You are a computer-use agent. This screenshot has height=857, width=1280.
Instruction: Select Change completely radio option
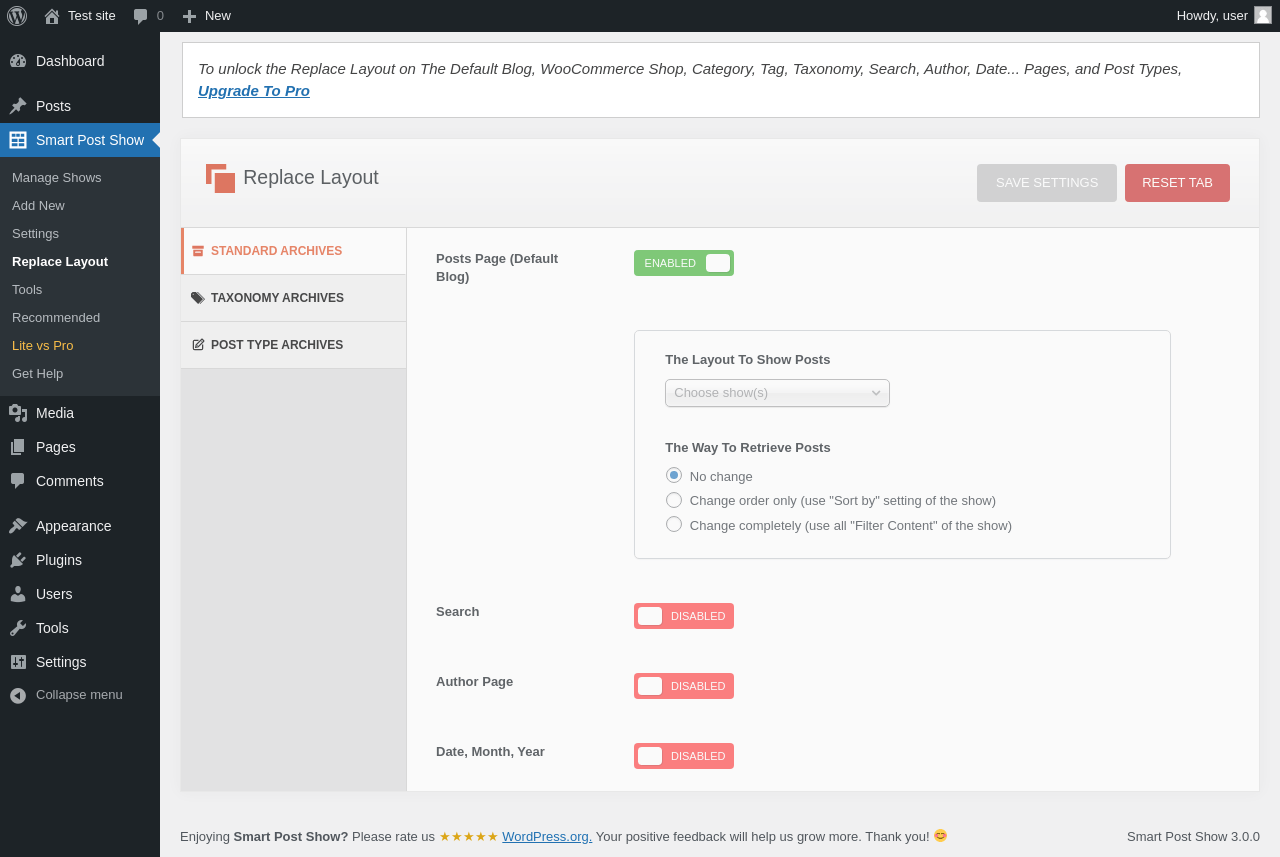pyautogui.click(x=674, y=524)
